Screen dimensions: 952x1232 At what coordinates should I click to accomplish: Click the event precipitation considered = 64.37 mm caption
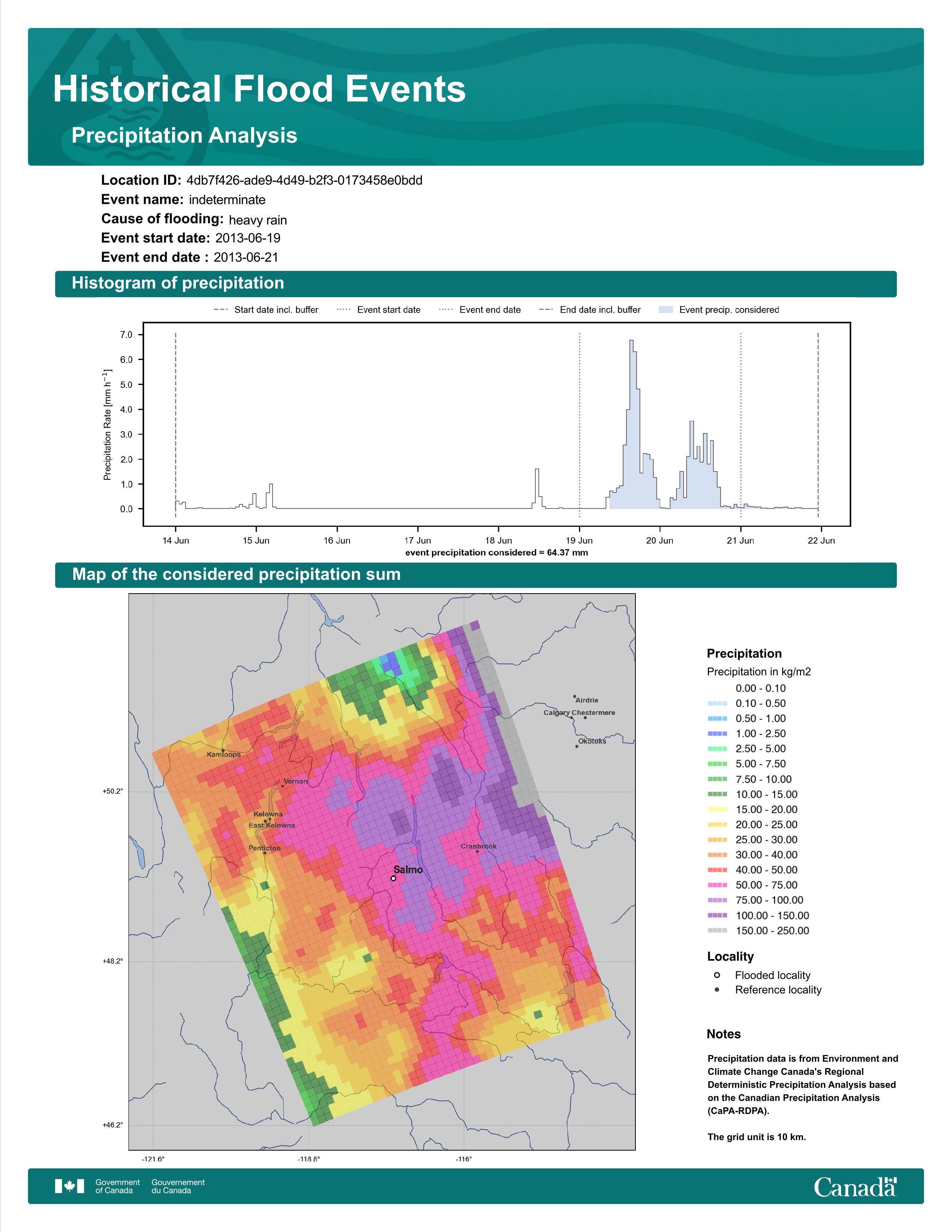click(x=496, y=552)
